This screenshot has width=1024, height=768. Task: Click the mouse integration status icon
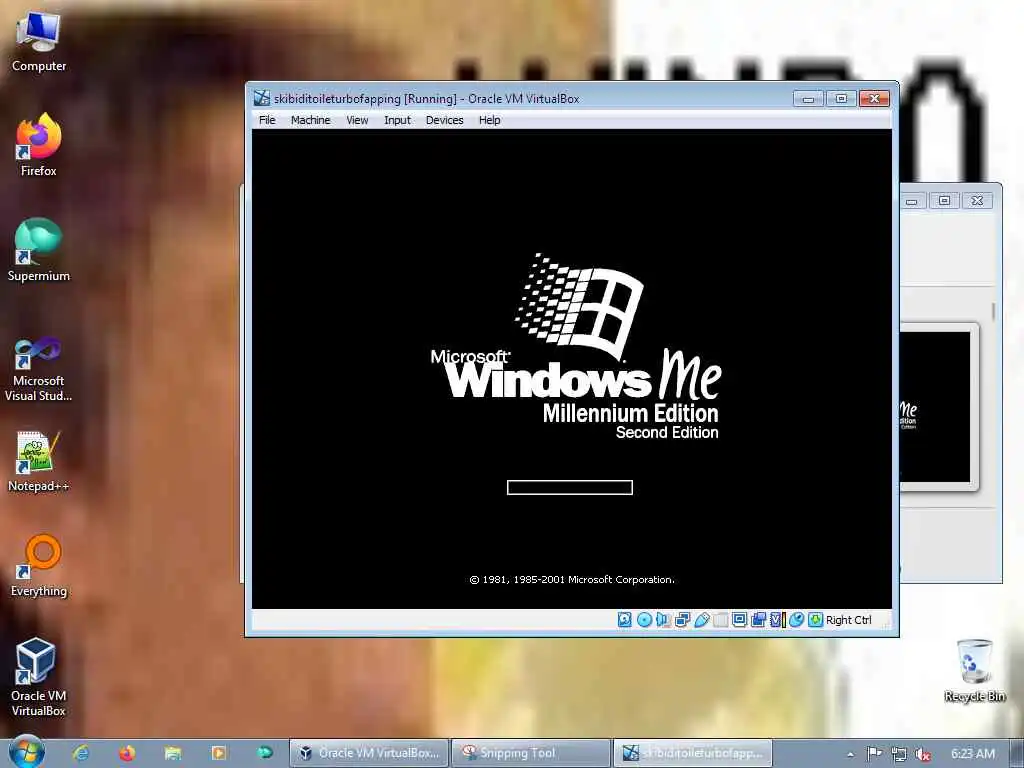(796, 620)
